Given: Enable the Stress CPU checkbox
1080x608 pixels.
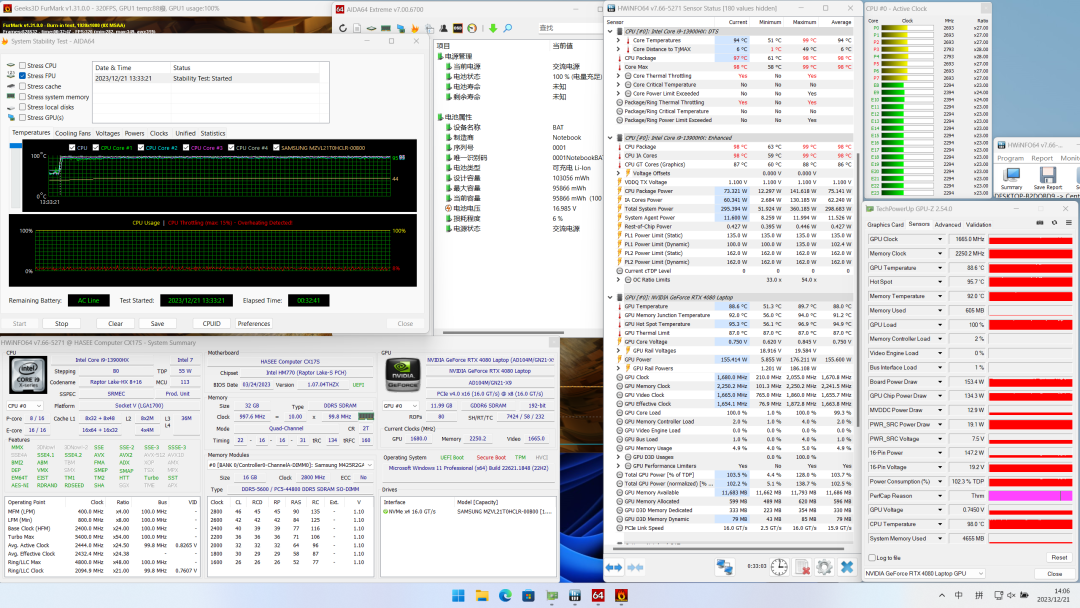Looking at the screenshot, I should (23, 66).
